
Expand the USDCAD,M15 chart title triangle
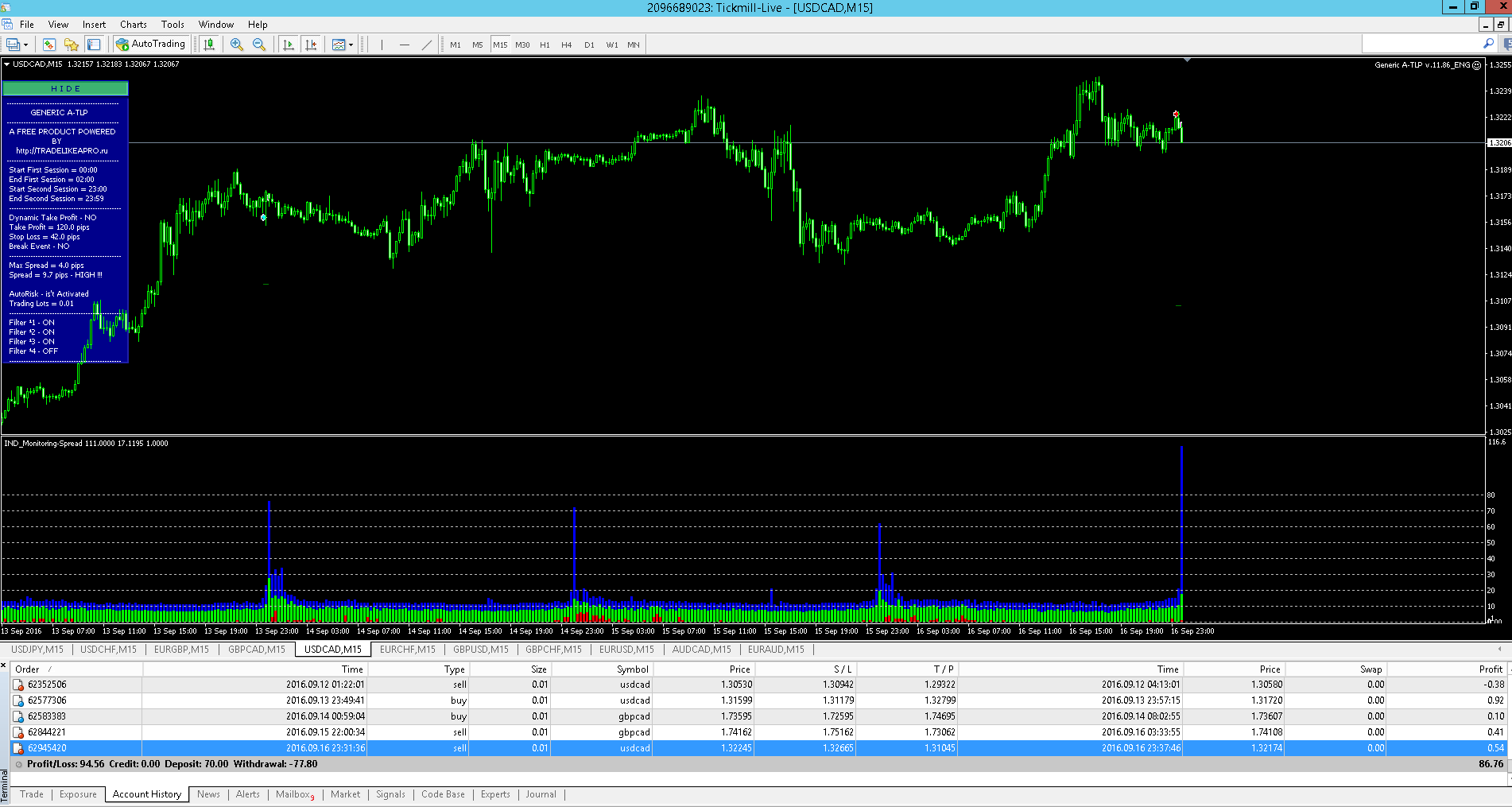(7, 64)
